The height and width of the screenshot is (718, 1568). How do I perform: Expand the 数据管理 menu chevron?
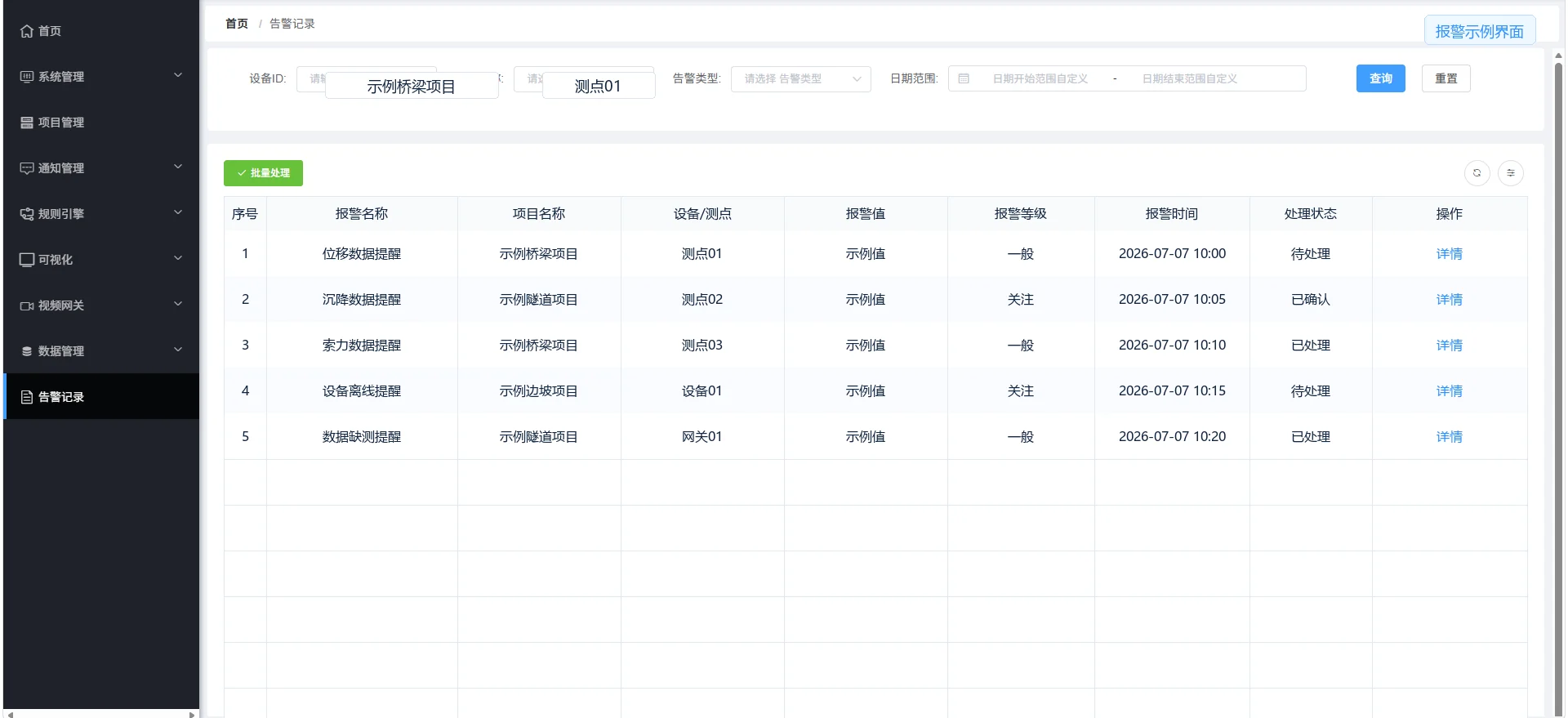(x=178, y=350)
